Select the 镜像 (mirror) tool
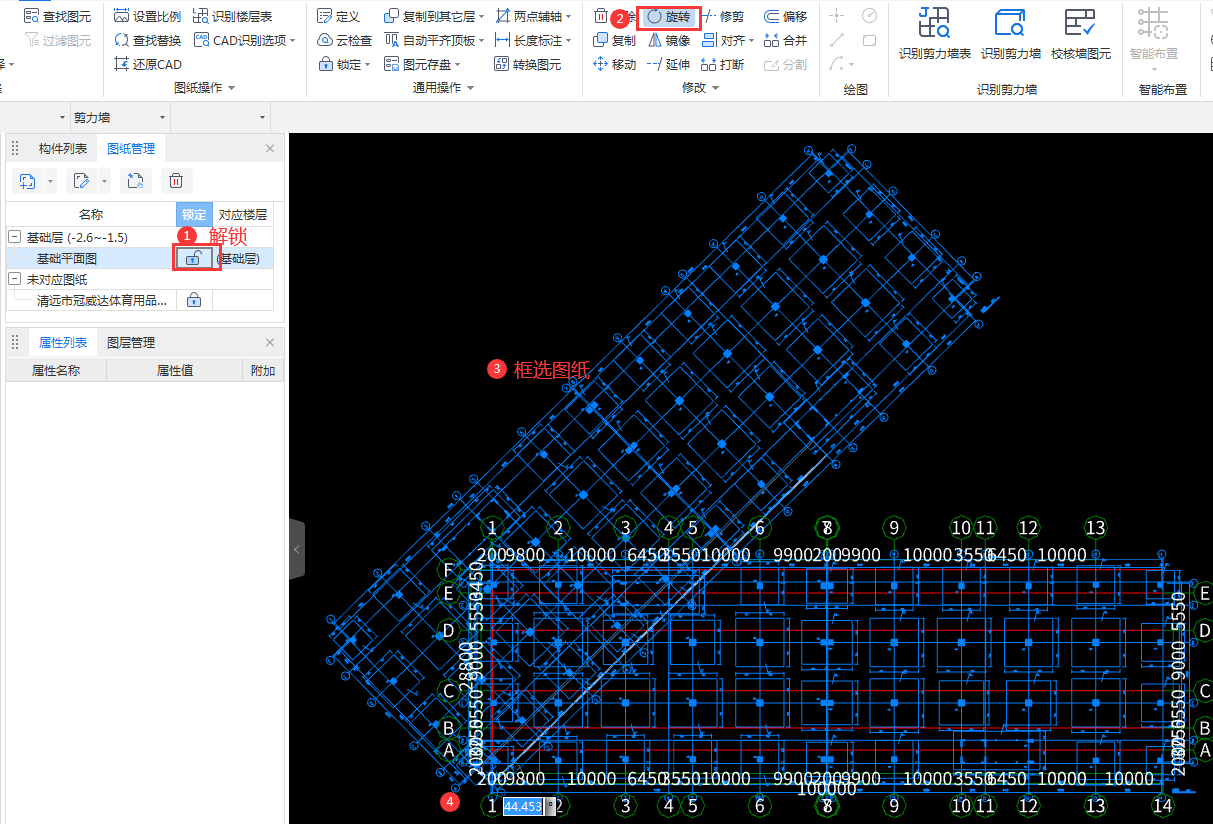Image resolution: width=1213 pixels, height=824 pixels. point(668,40)
